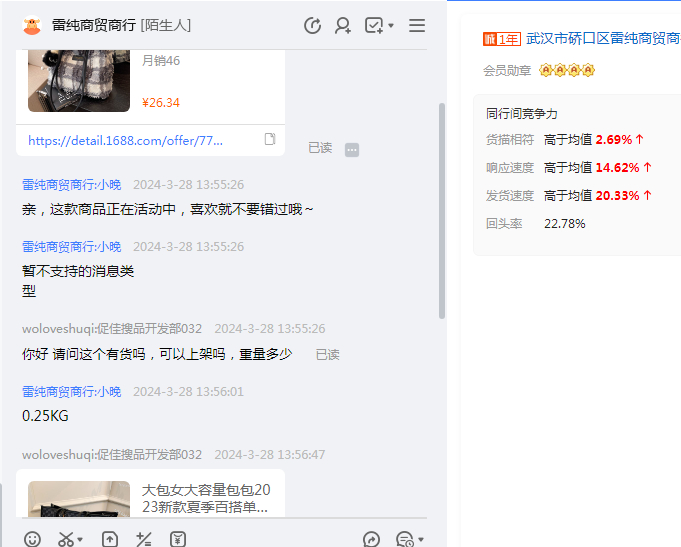Click the forward arrow circle icon
Screen dimensions: 681x547
[371, 539]
